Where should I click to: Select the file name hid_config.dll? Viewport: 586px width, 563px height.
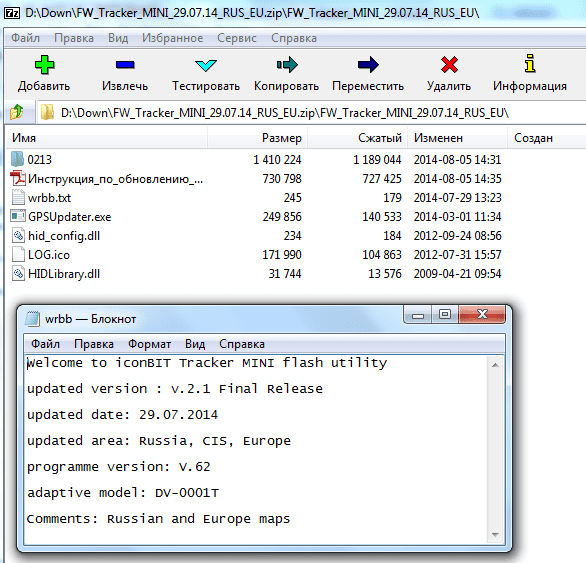tap(64, 236)
